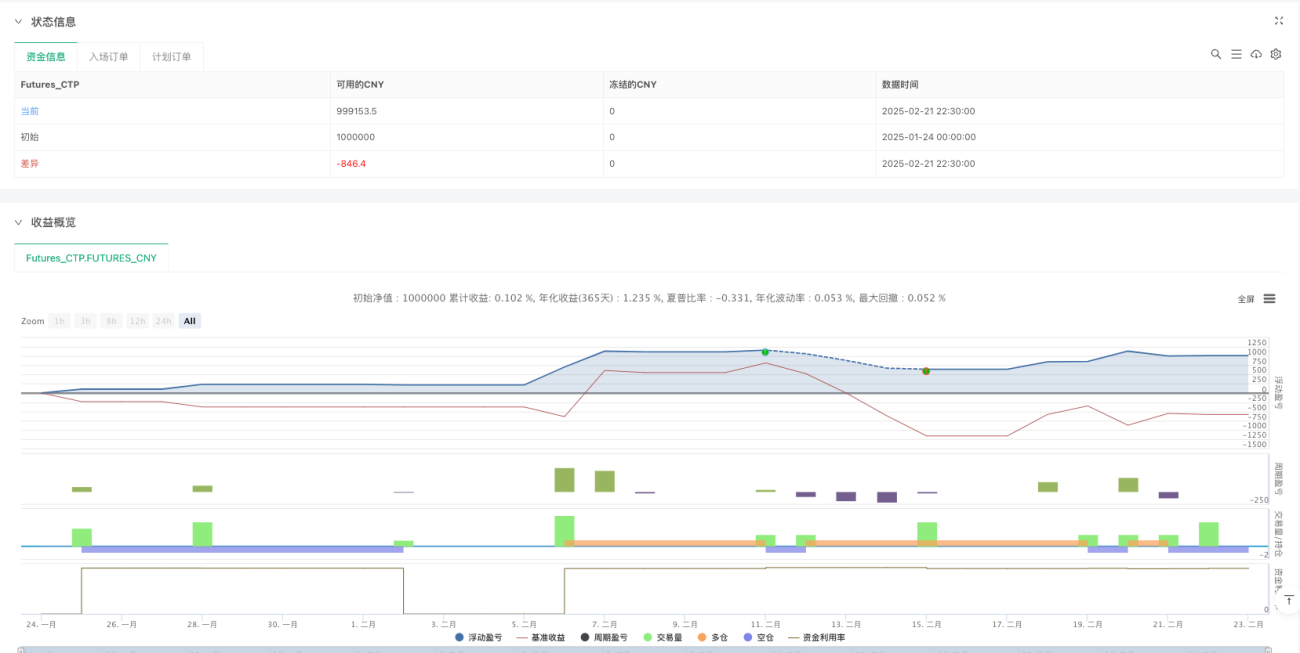Toggle the 交易量 legend series
The height and width of the screenshot is (653, 1300).
(x=663, y=637)
